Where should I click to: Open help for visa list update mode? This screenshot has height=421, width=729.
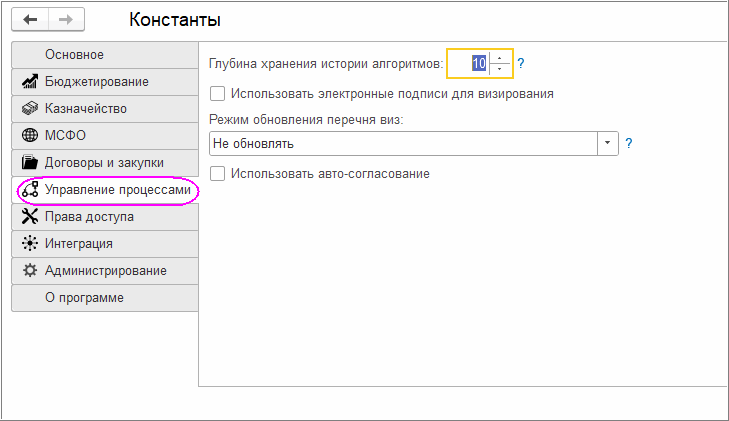pos(629,144)
